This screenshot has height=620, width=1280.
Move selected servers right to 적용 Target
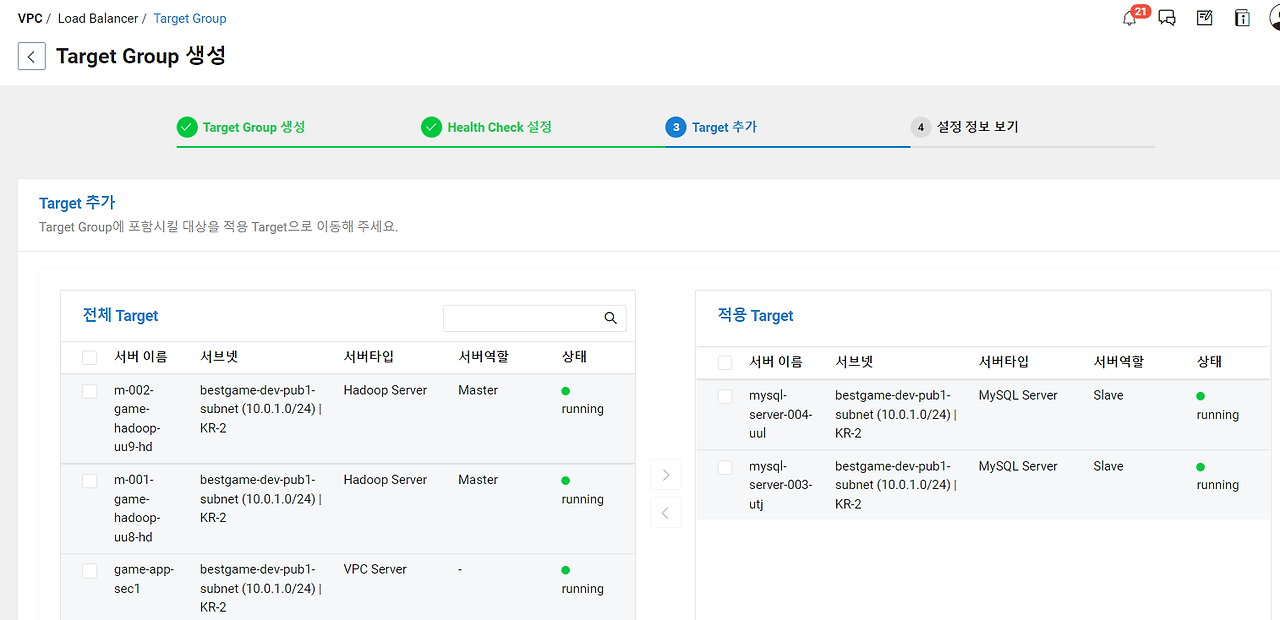pos(665,474)
